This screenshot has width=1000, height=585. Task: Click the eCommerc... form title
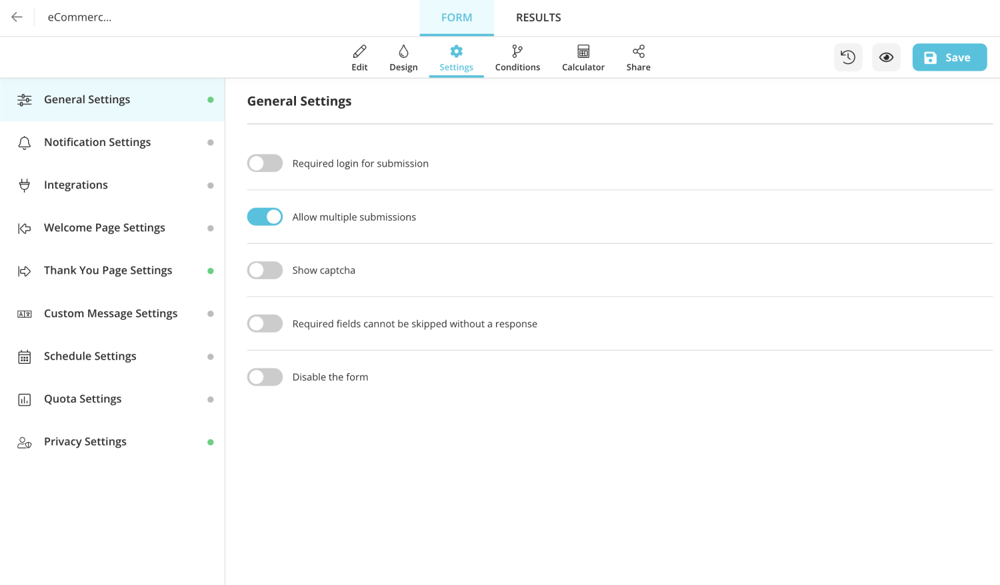pyautogui.click(x=80, y=17)
